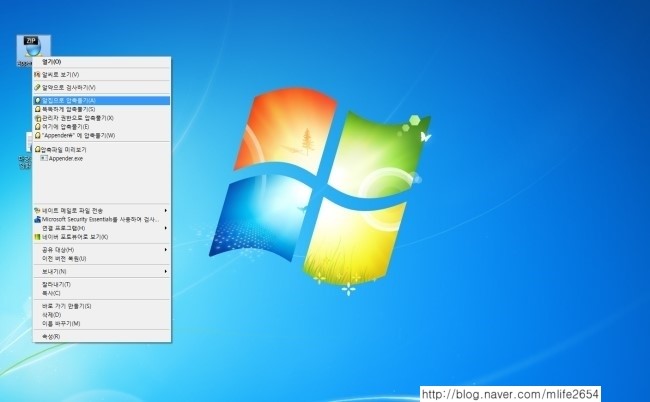This screenshot has width=650, height=402.
Task: Select Appender.exe in the archive preview
Action: coord(62,158)
